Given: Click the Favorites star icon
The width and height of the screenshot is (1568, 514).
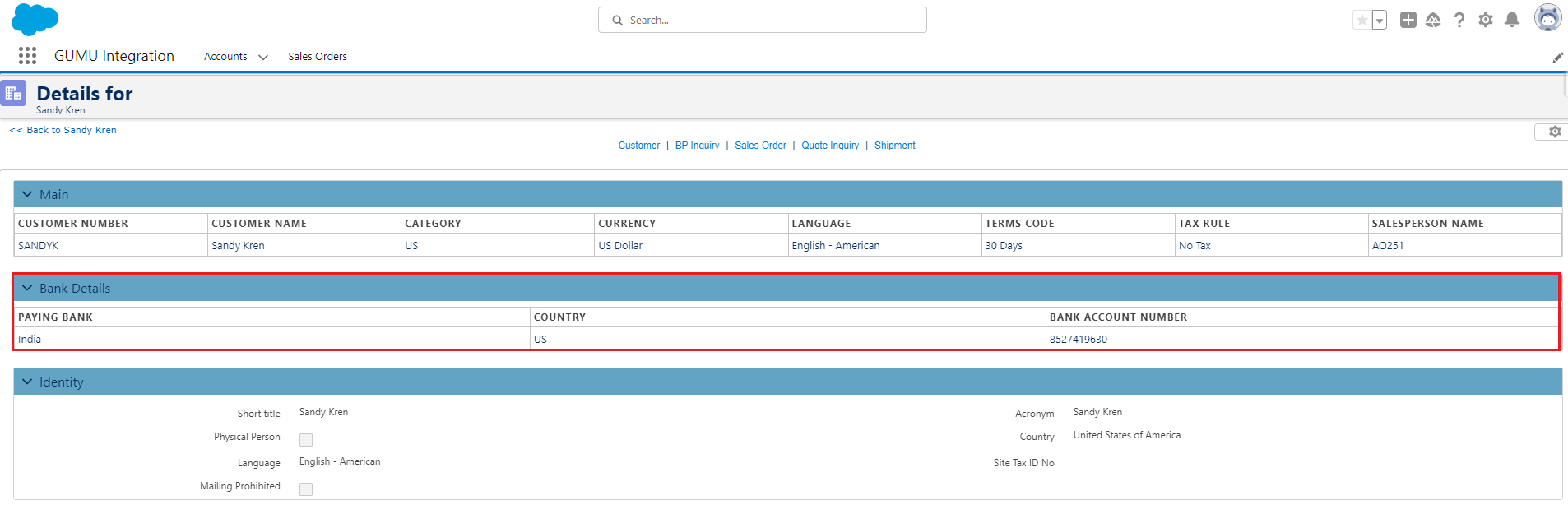Looking at the screenshot, I should point(1362,20).
